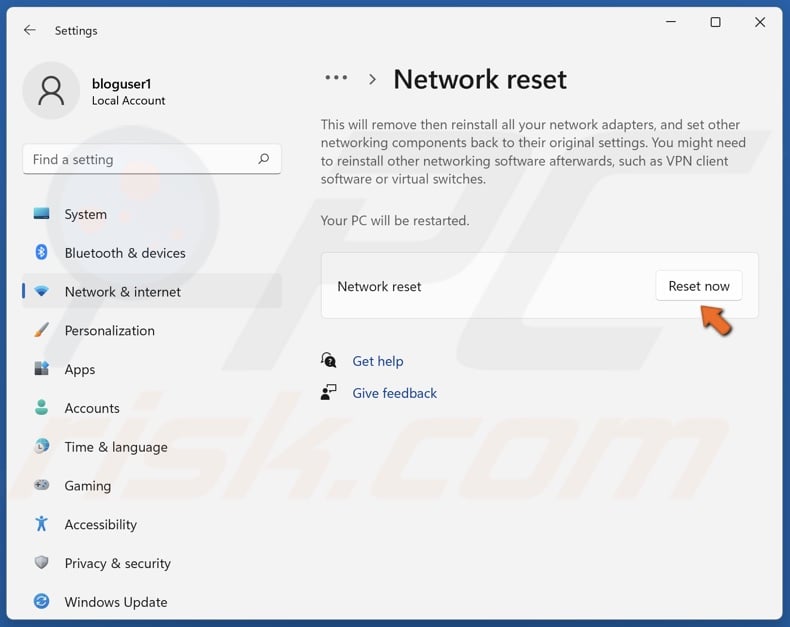The width and height of the screenshot is (790, 627).
Task: Open Personalization settings
Action: pos(152,331)
